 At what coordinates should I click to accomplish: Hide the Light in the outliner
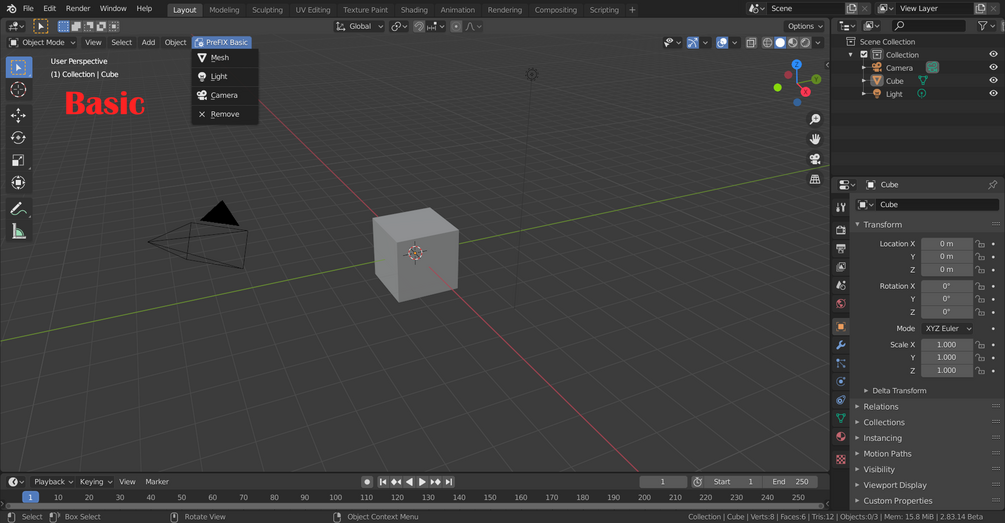[993, 93]
